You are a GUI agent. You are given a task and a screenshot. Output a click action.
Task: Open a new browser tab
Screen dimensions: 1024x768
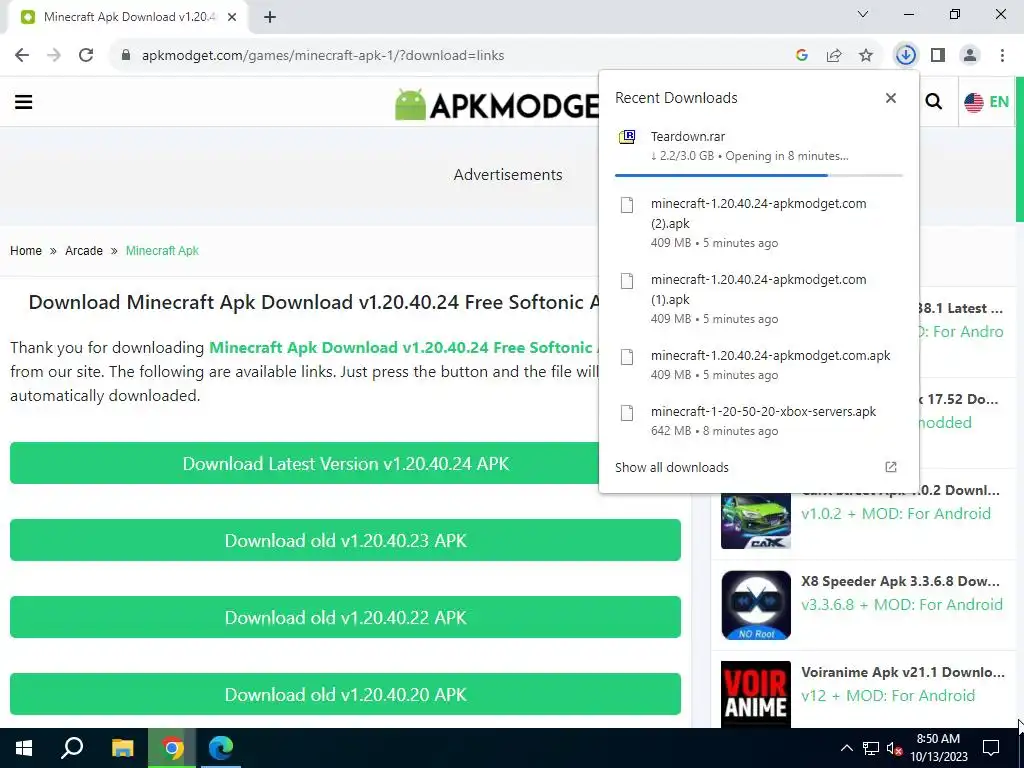click(x=270, y=17)
